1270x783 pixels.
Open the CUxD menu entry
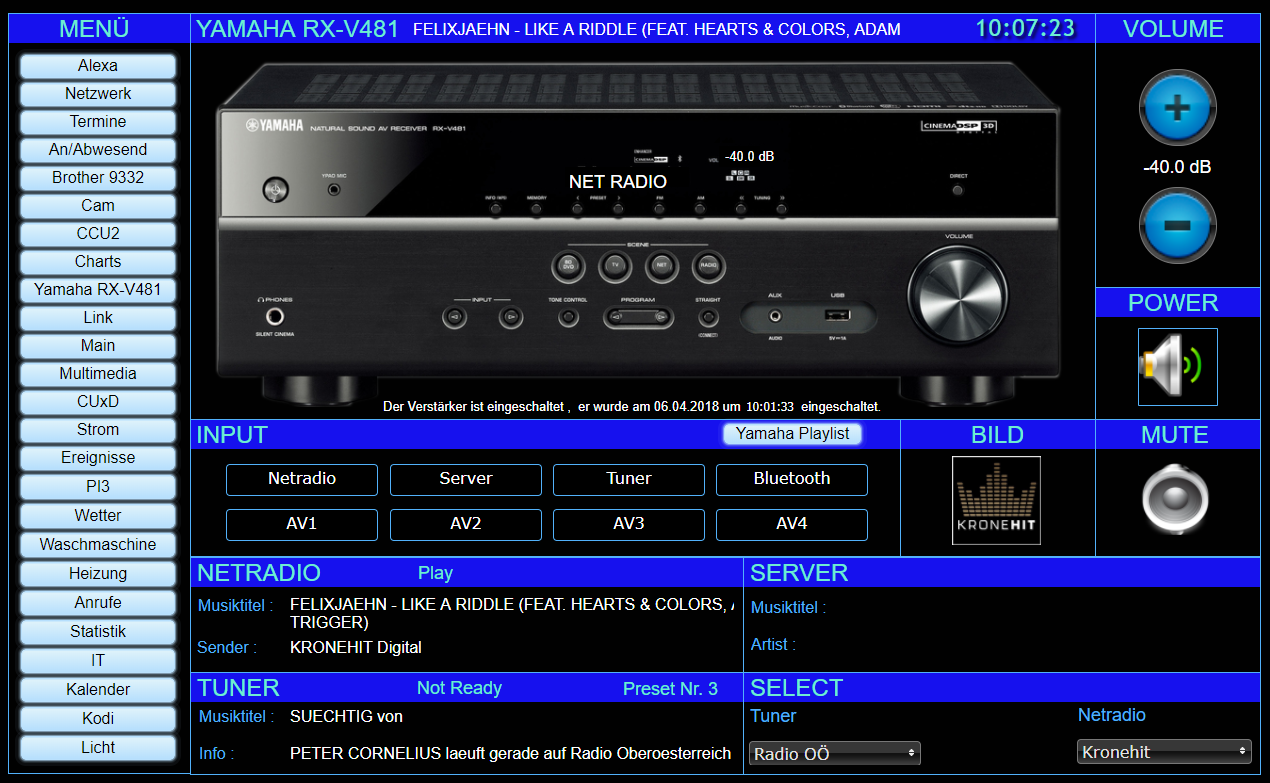point(98,402)
